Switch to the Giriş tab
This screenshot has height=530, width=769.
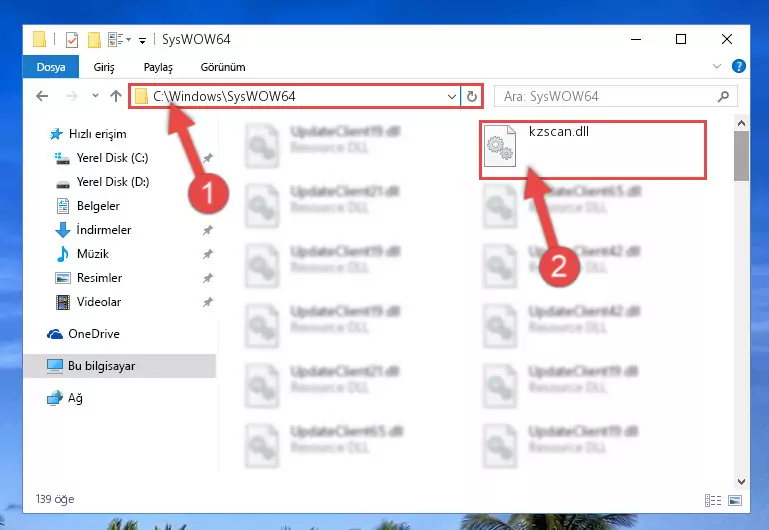tap(103, 67)
